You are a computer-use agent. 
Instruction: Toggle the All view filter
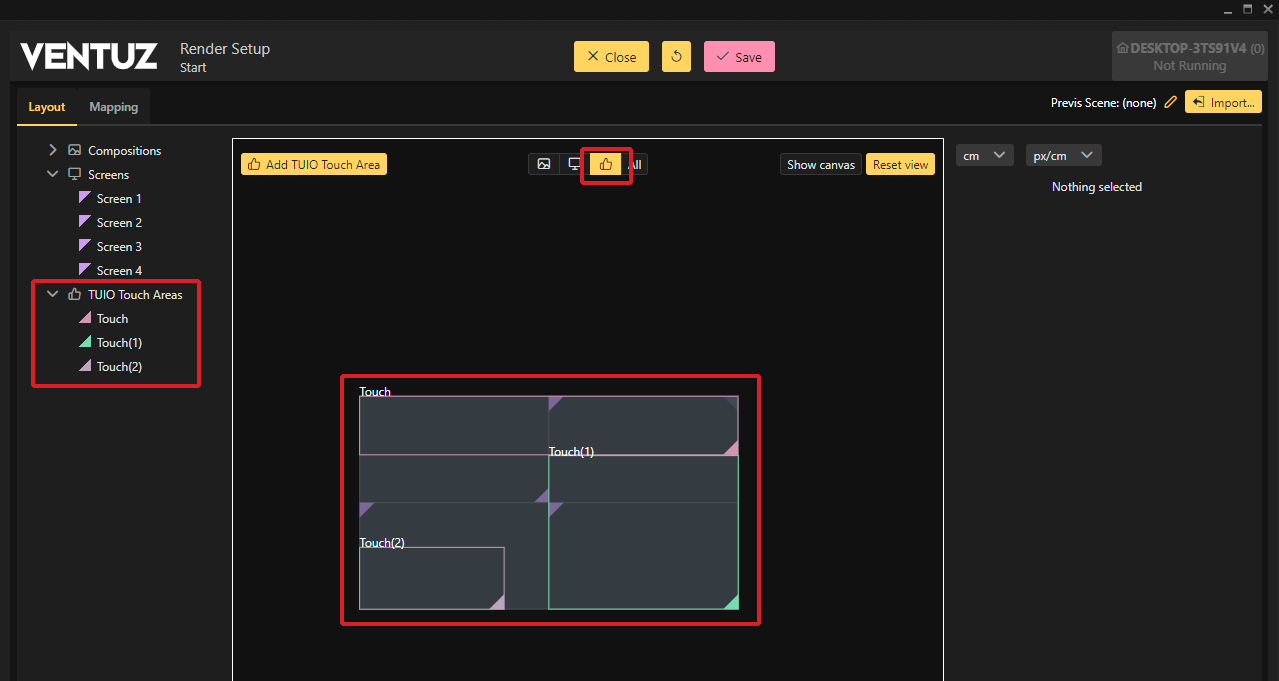click(x=635, y=164)
